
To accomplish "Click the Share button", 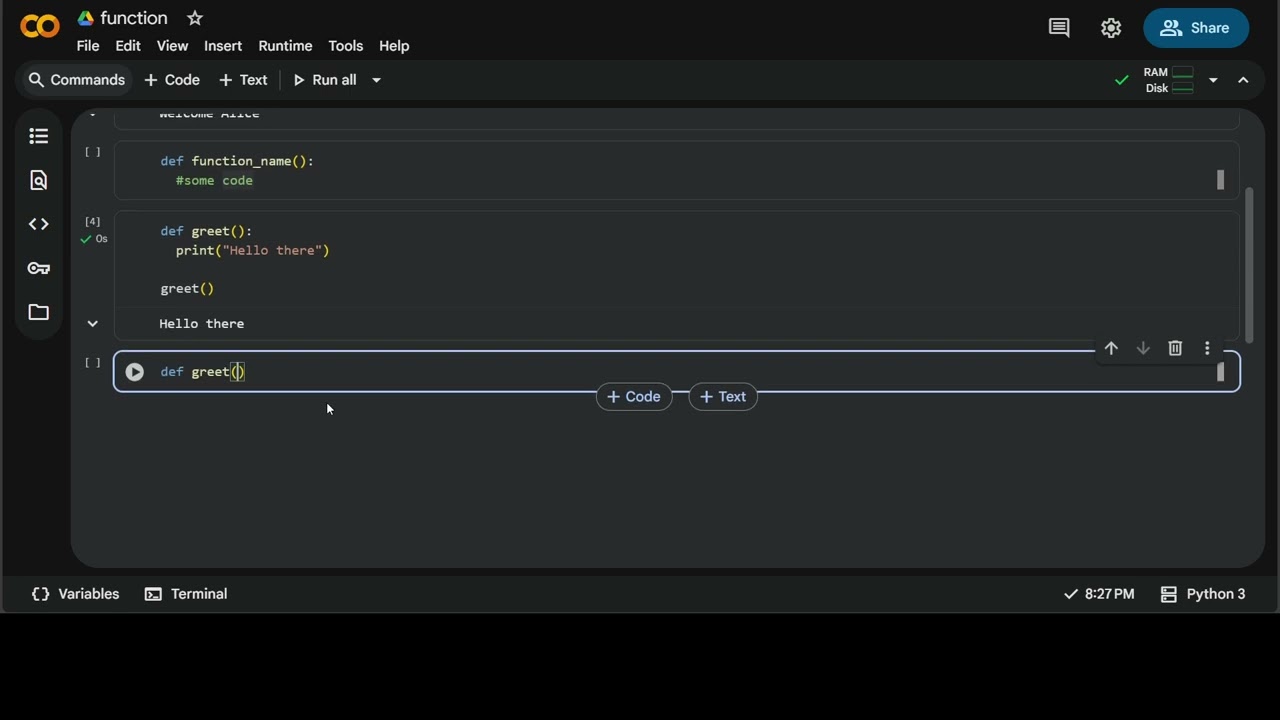I will pos(1196,28).
